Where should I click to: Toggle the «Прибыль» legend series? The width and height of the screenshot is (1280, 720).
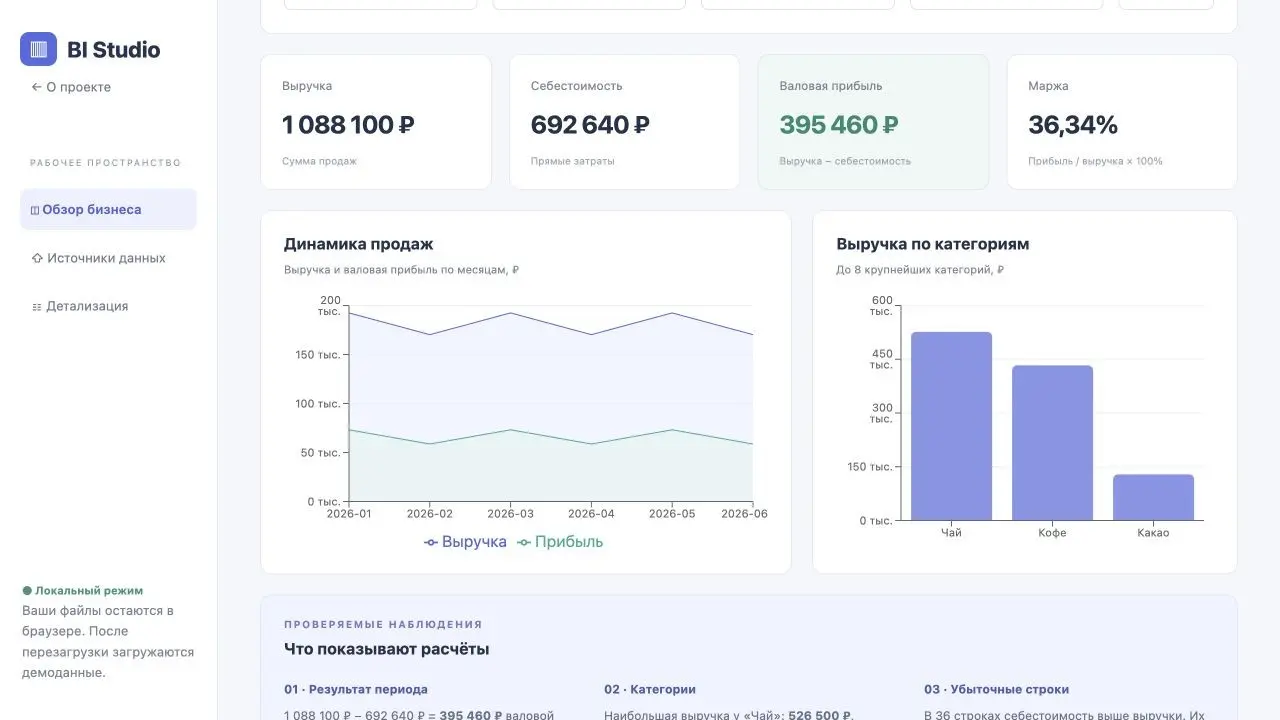click(x=560, y=542)
